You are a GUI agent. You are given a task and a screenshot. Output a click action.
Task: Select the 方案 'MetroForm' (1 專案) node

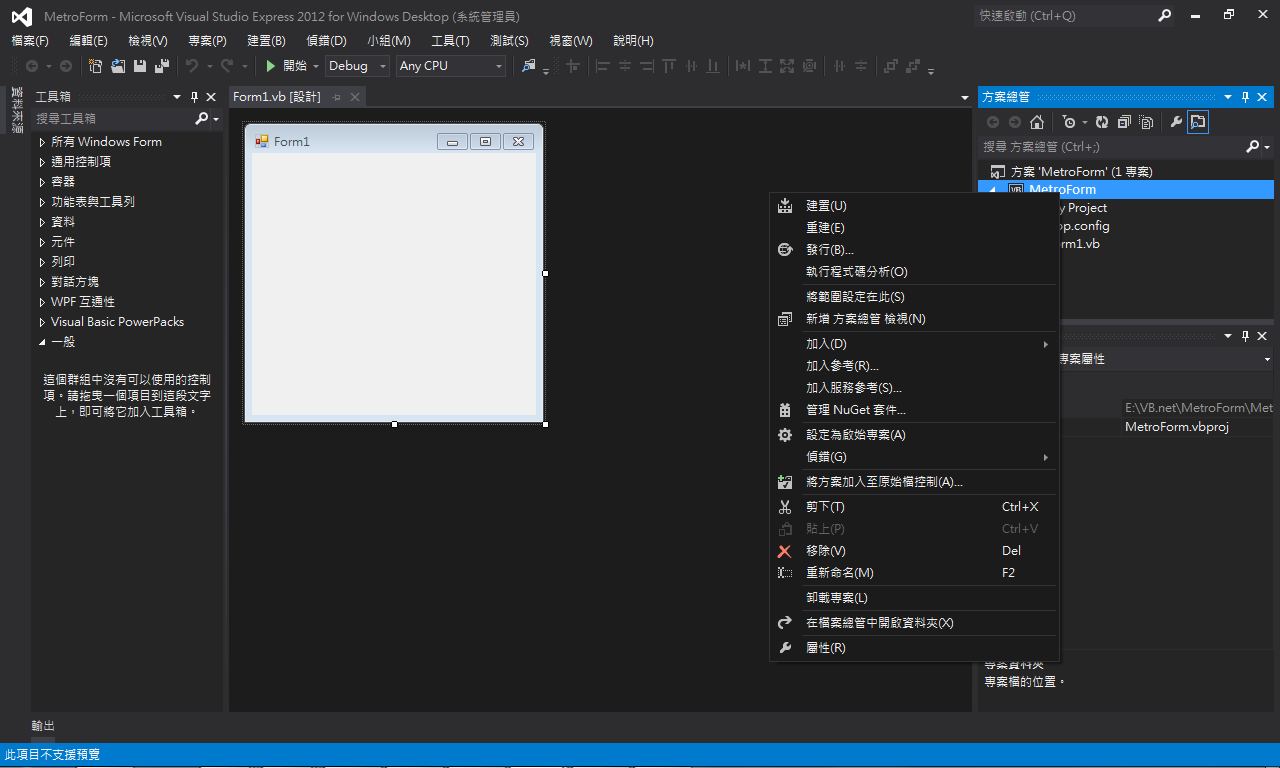pos(1082,172)
